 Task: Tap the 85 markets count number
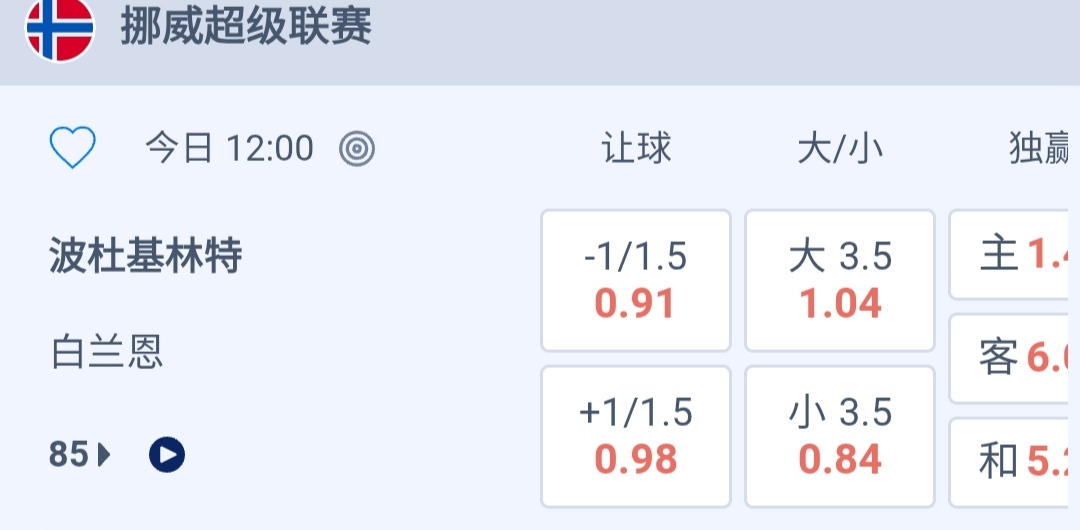pos(69,455)
